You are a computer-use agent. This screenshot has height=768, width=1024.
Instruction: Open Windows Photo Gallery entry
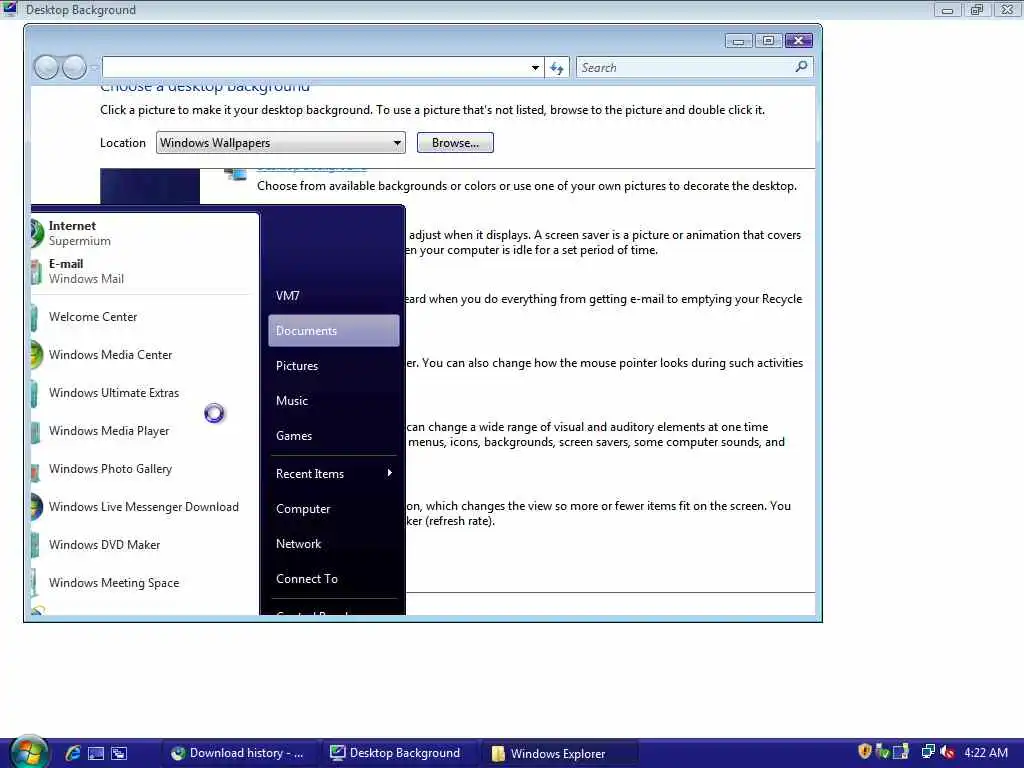pos(140,469)
